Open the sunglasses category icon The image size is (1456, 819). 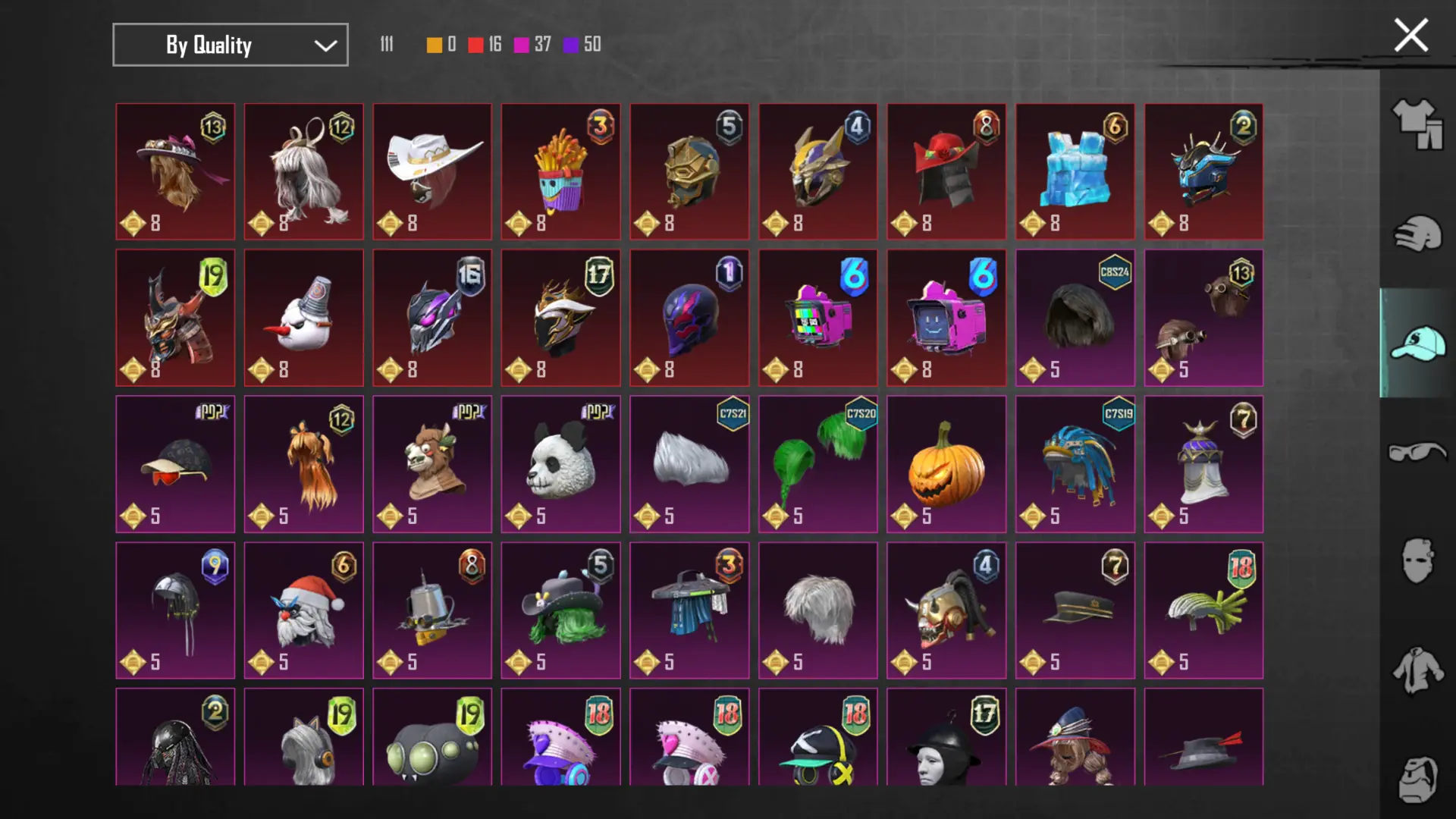tap(1417, 452)
